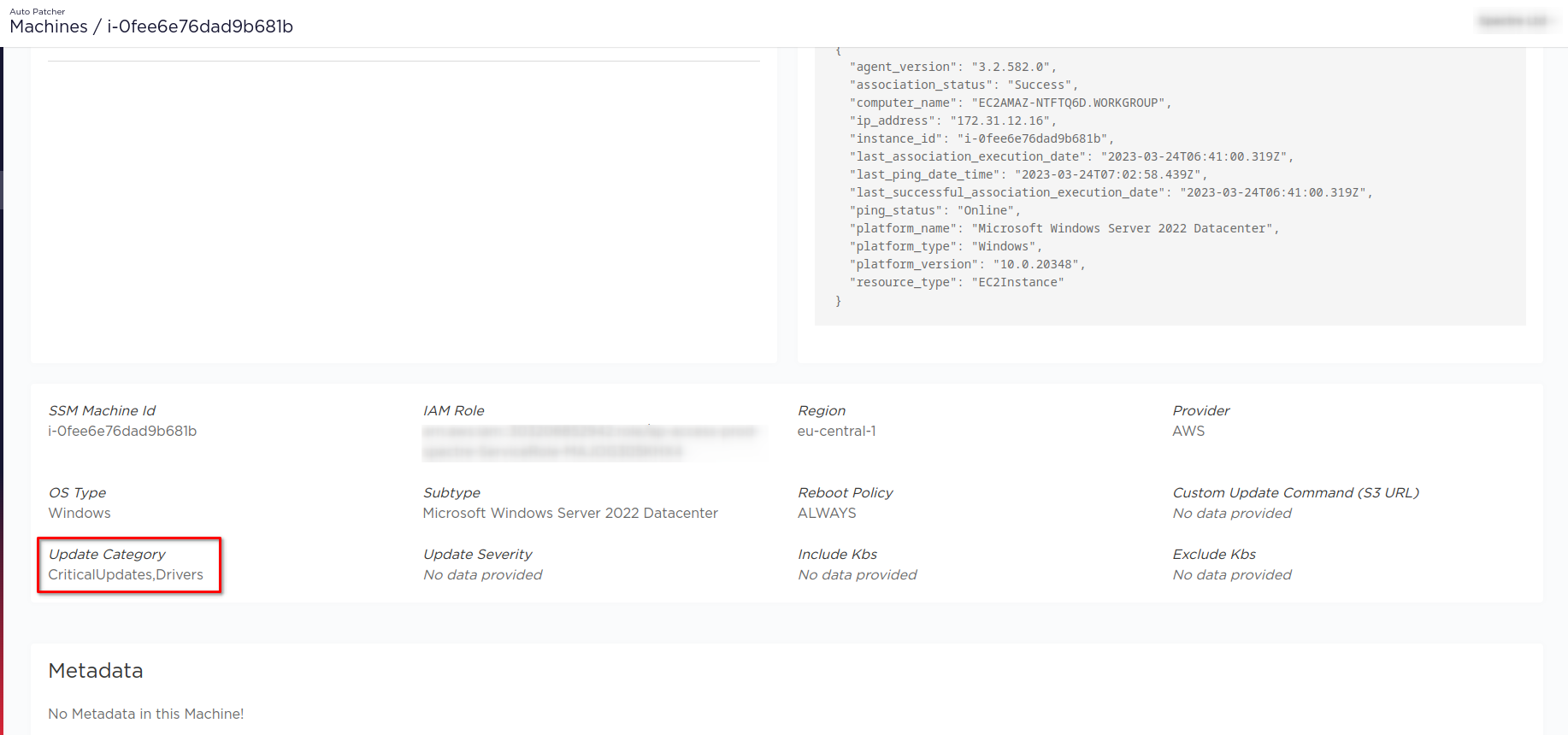Image resolution: width=1568 pixels, height=735 pixels.
Task: Click the Auto Patcher app title
Action: tap(37, 11)
